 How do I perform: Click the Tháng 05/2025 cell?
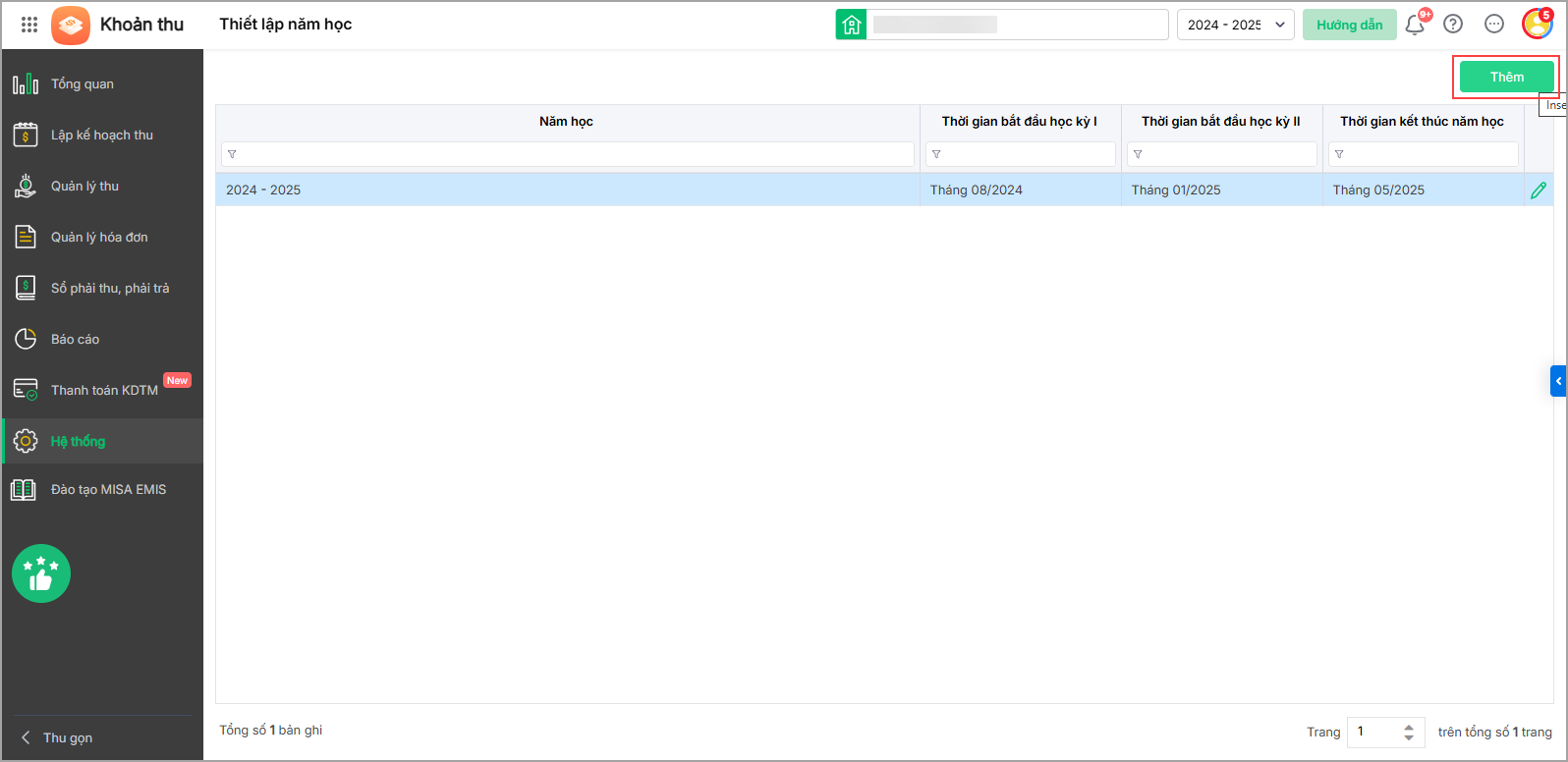point(1423,190)
